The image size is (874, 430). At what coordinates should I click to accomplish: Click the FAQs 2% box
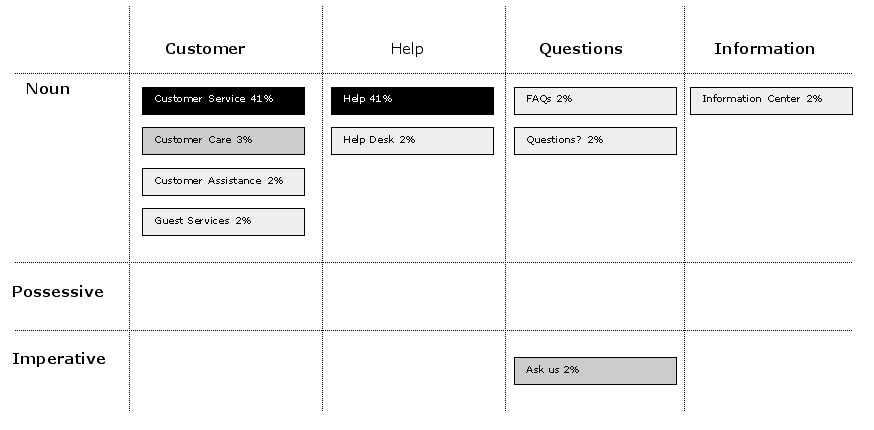pyautogui.click(x=595, y=101)
